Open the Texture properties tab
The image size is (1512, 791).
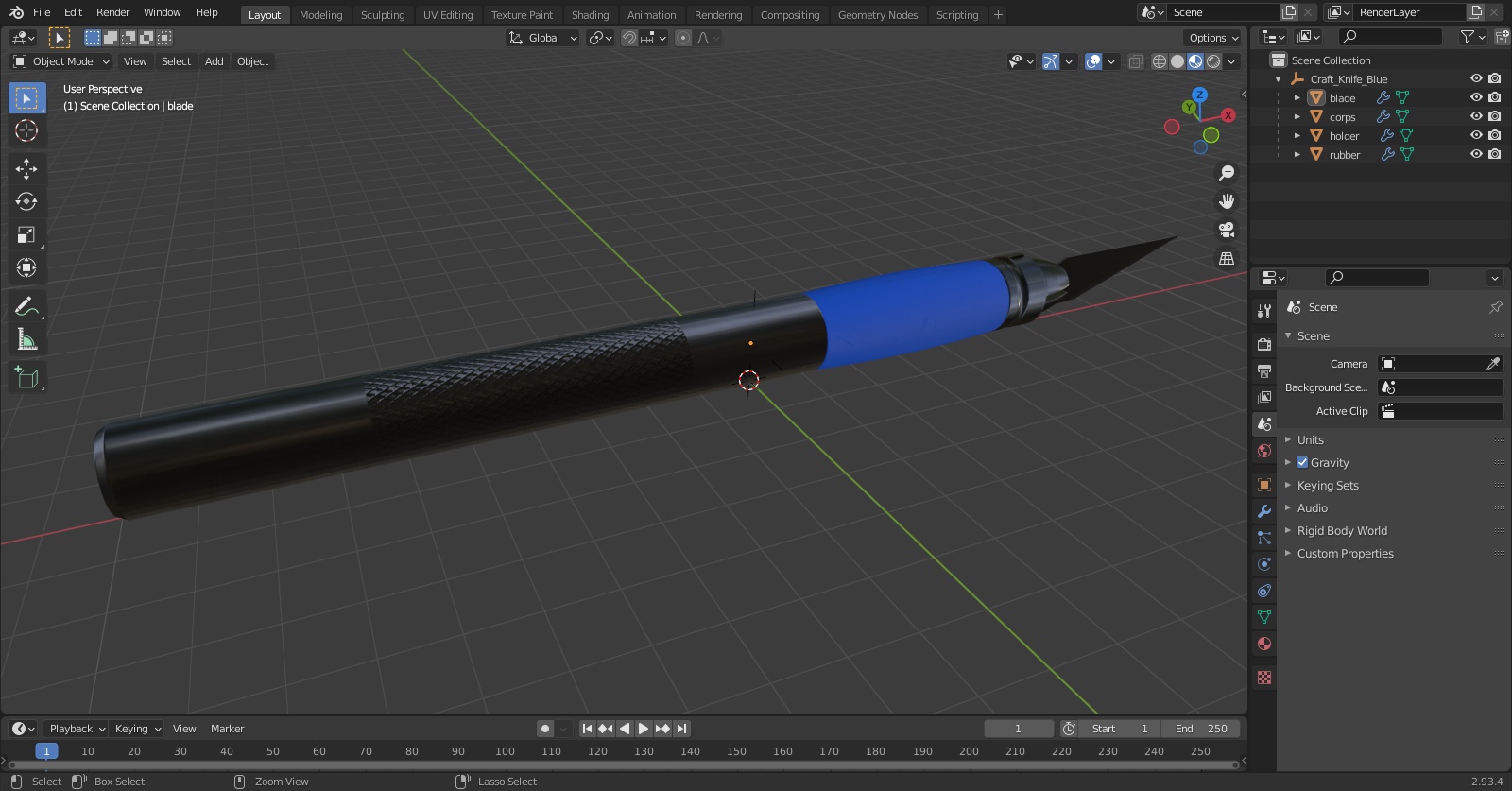click(1264, 678)
